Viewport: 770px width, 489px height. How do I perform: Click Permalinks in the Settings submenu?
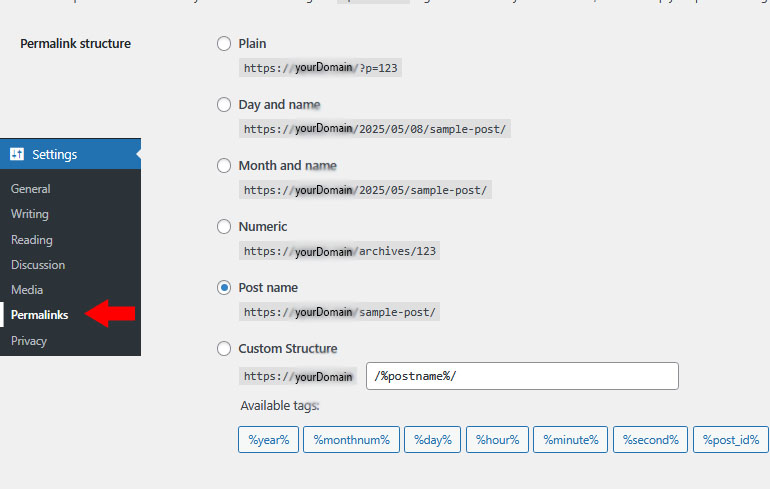pos(40,315)
